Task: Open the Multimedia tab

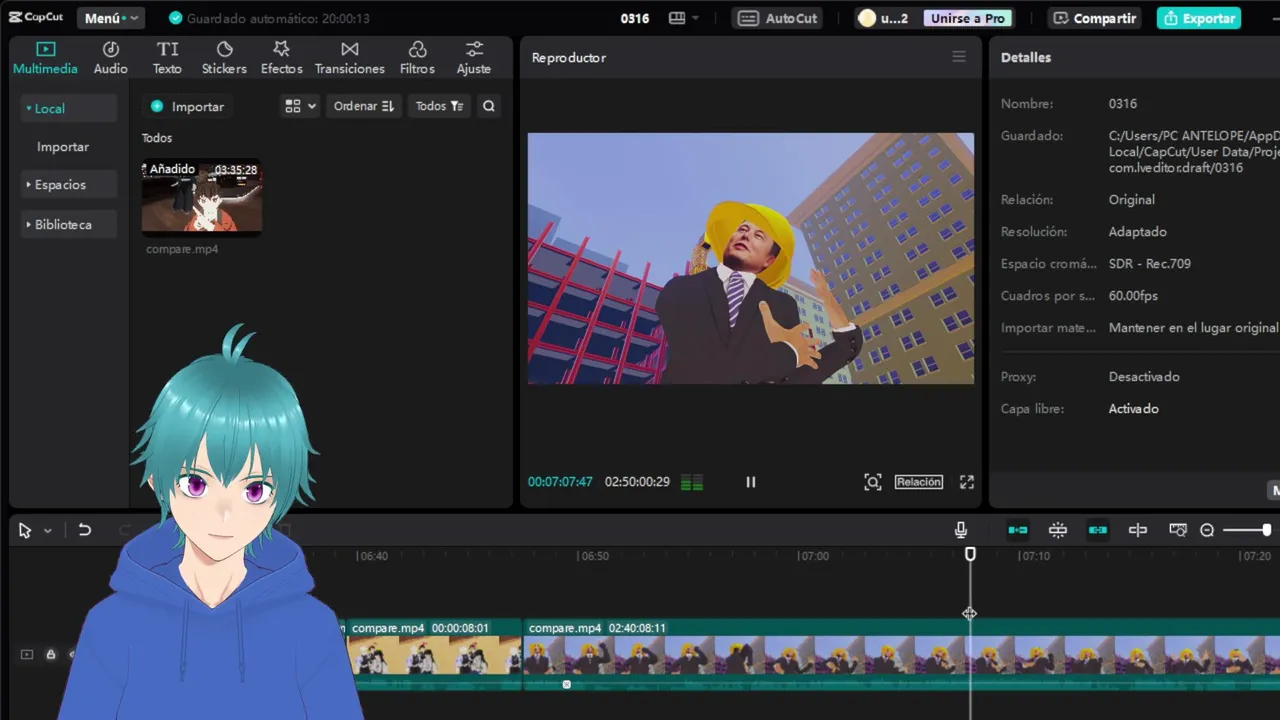Action: coord(45,58)
